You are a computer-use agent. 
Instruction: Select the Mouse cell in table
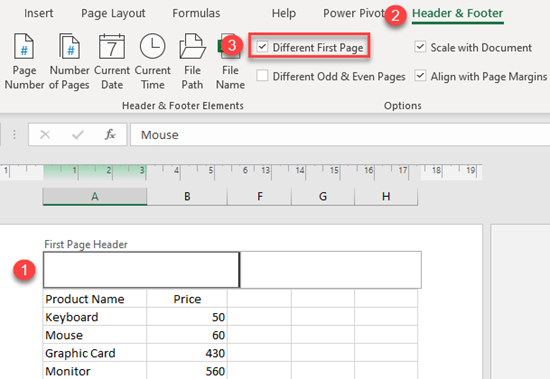click(x=95, y=335)
